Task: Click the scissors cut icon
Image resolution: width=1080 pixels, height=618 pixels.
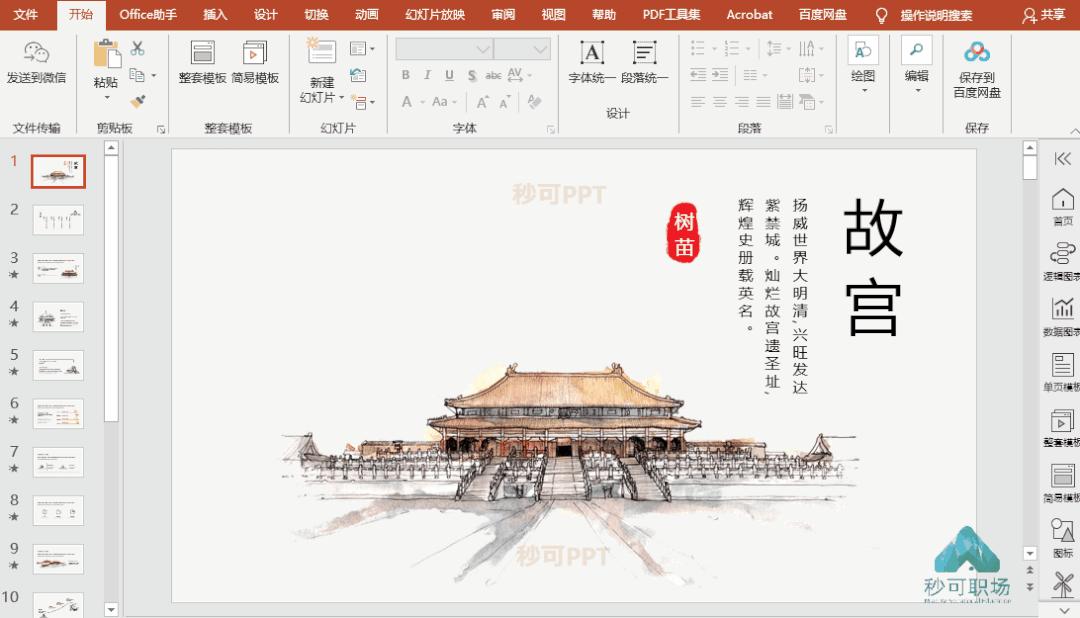Action: click(x=138, y=48)
